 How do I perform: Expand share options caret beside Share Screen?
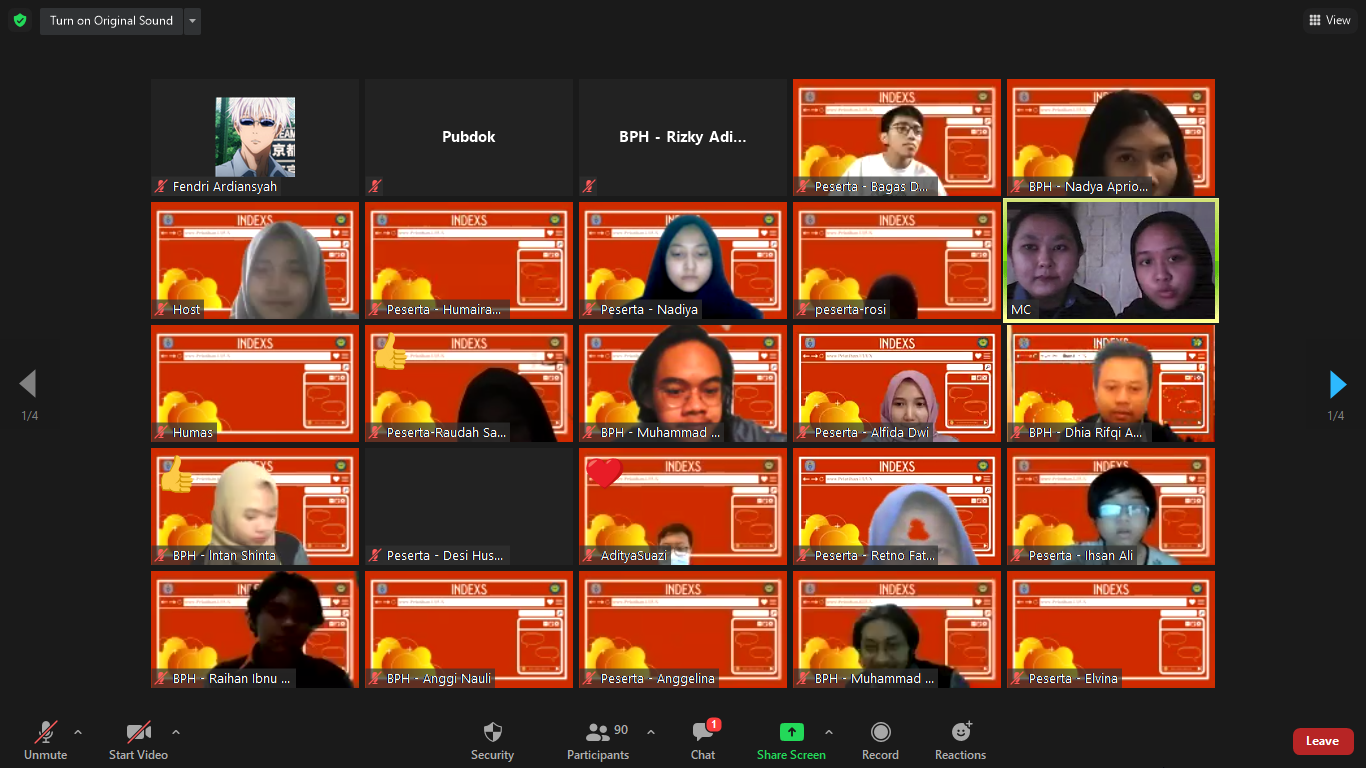coord(828,732)
